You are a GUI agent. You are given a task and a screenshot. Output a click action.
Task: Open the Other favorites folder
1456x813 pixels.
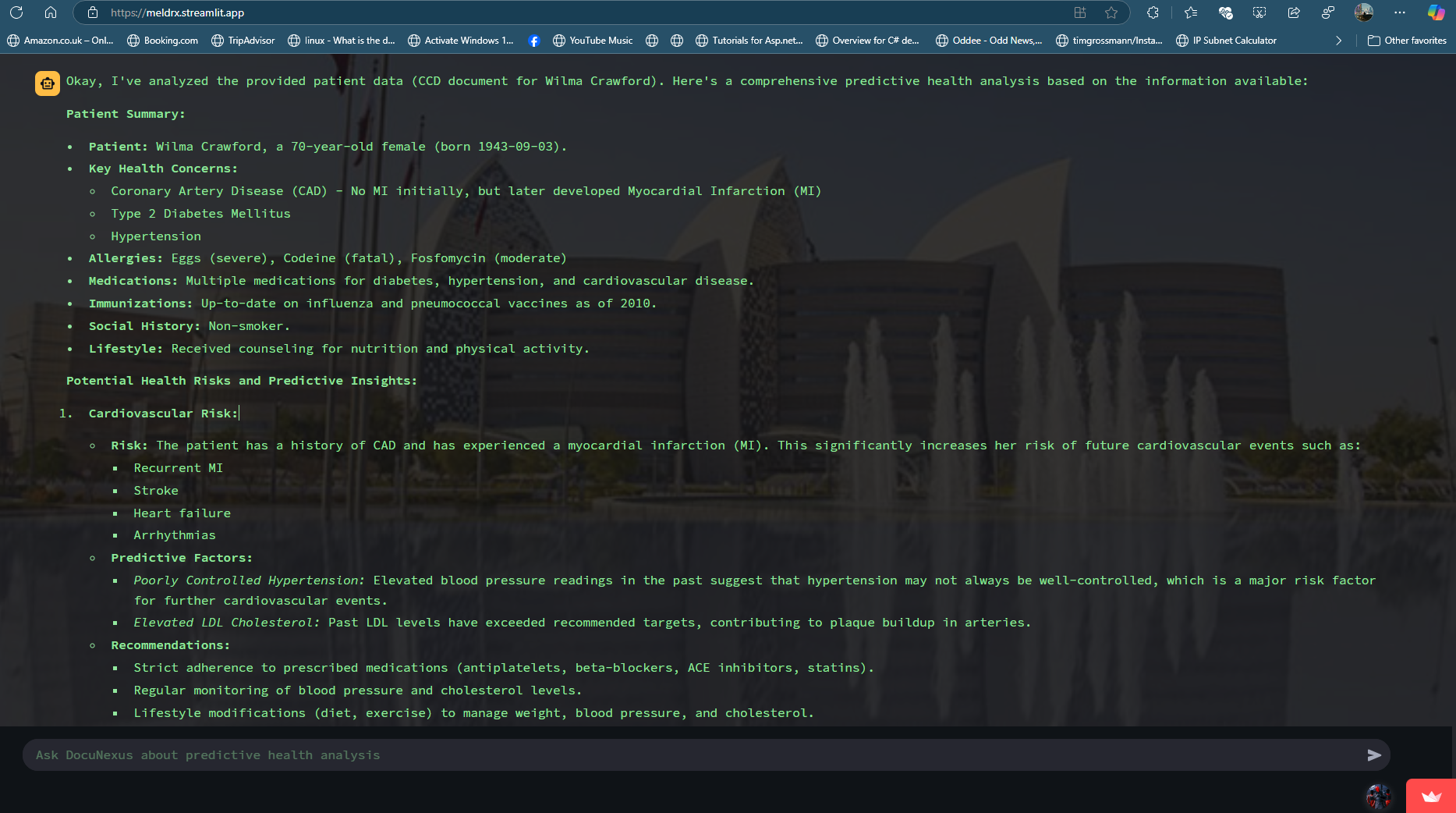[1407, 41]
